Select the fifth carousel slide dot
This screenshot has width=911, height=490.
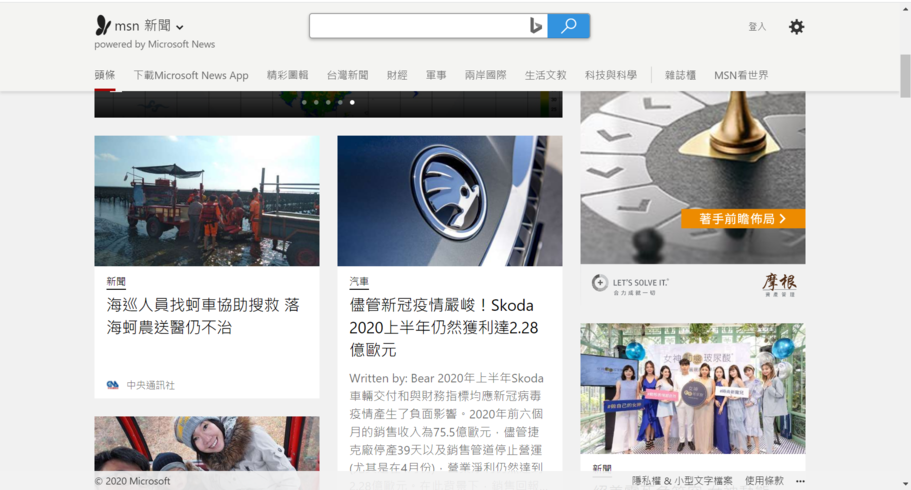[352, 102]
